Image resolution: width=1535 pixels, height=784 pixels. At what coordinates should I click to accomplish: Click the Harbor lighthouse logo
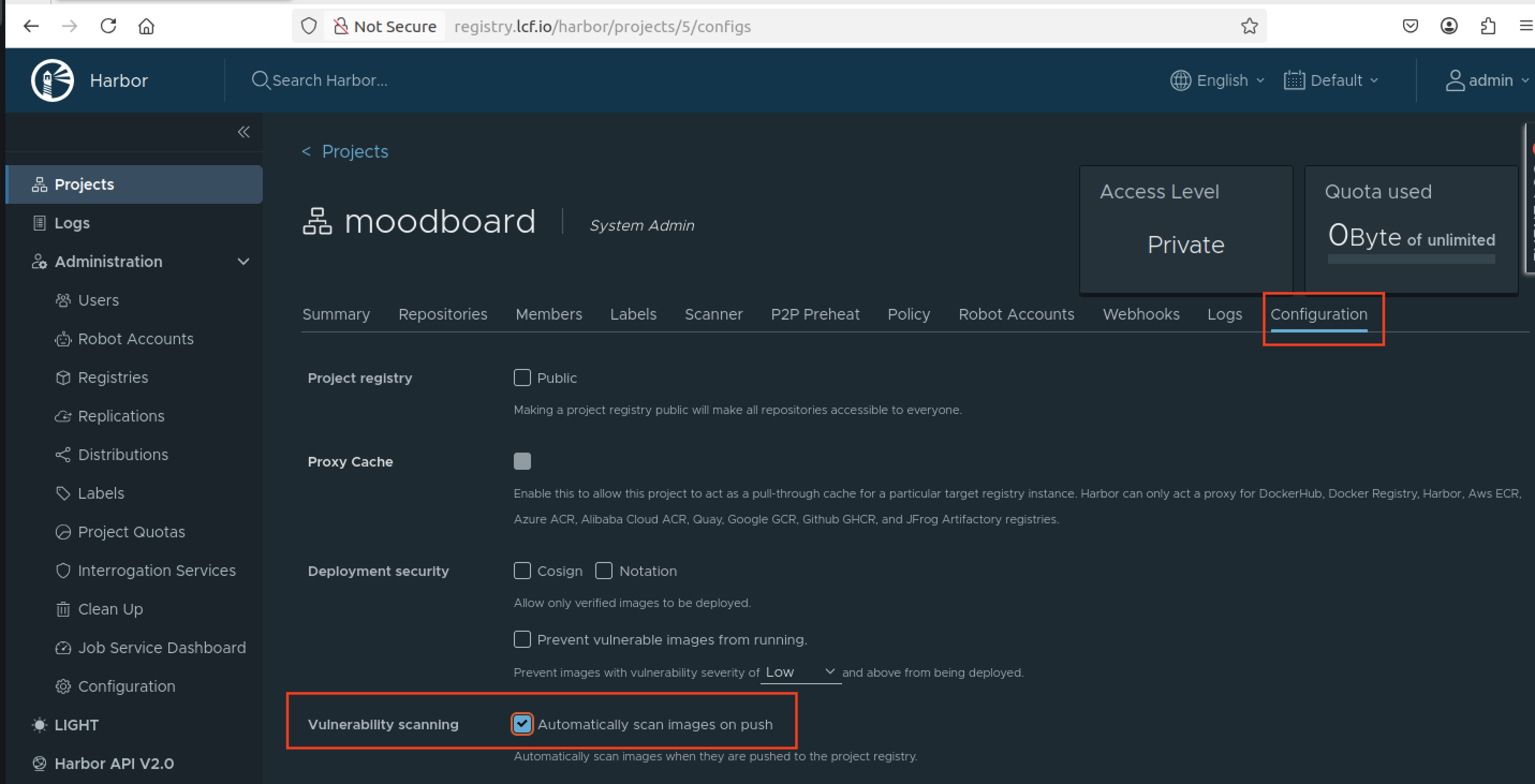click(53, 80)
